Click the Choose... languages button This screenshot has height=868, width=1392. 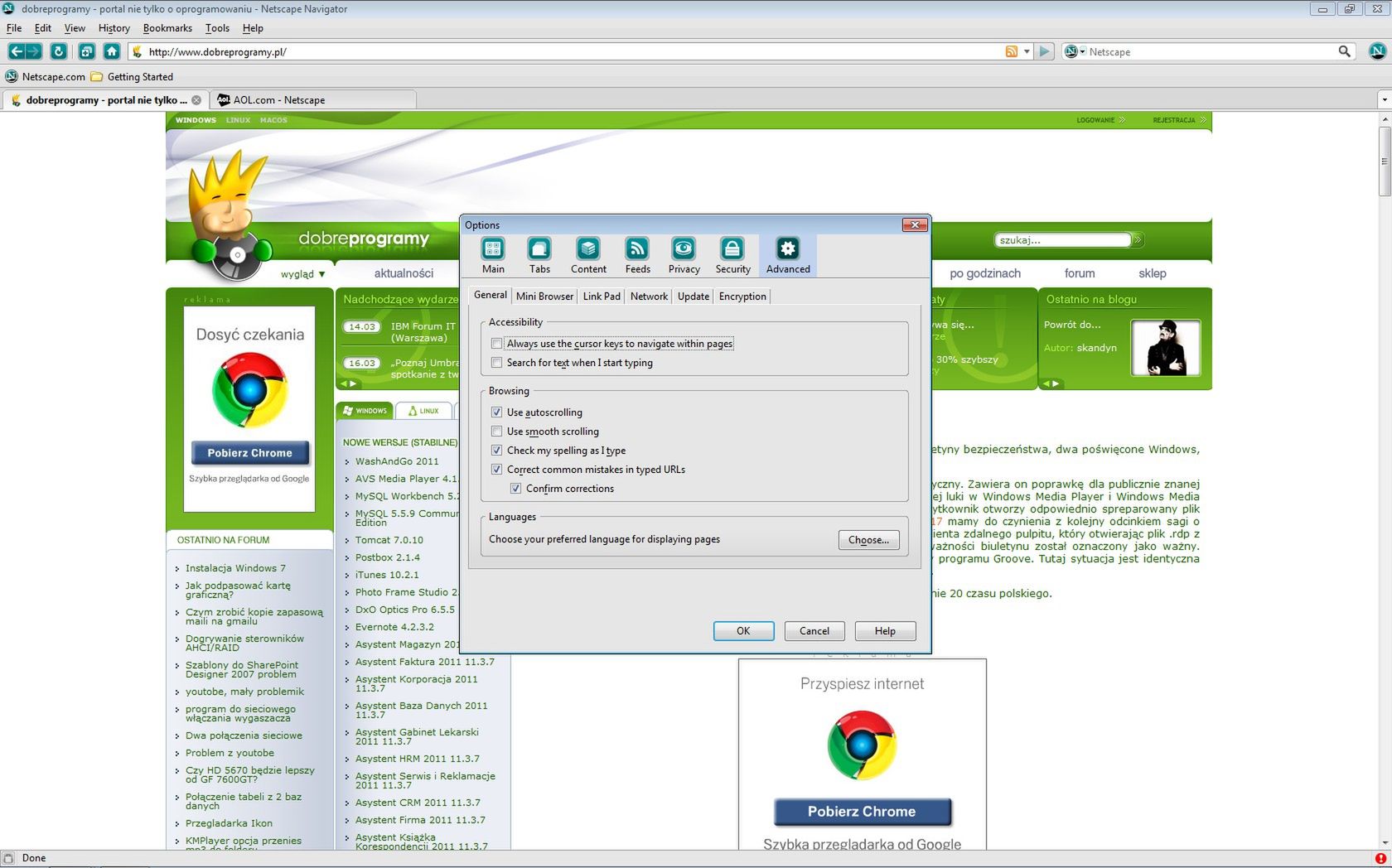click(x=868, y=540)
